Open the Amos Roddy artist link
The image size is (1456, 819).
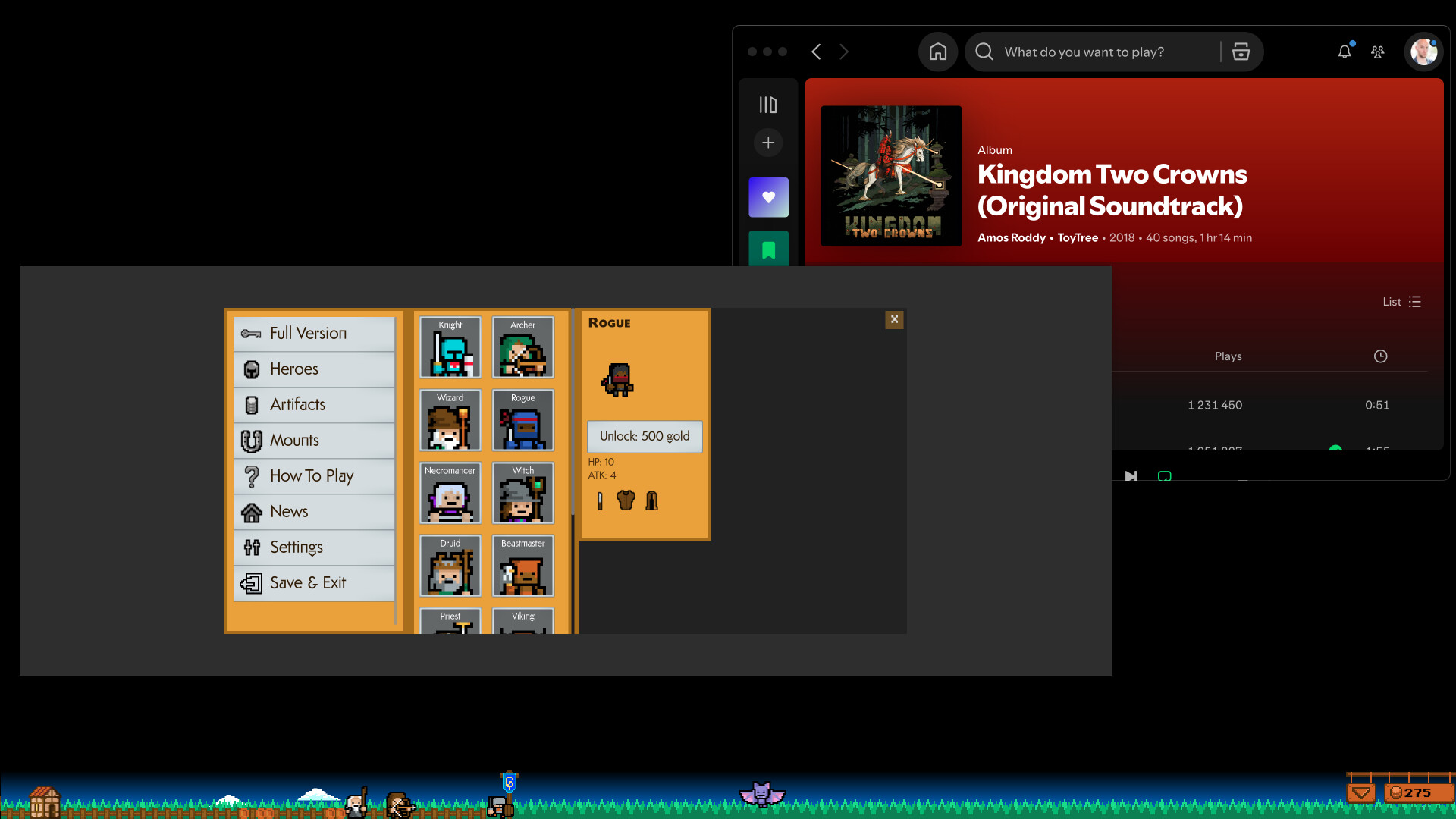click(x=1012, y=237)
